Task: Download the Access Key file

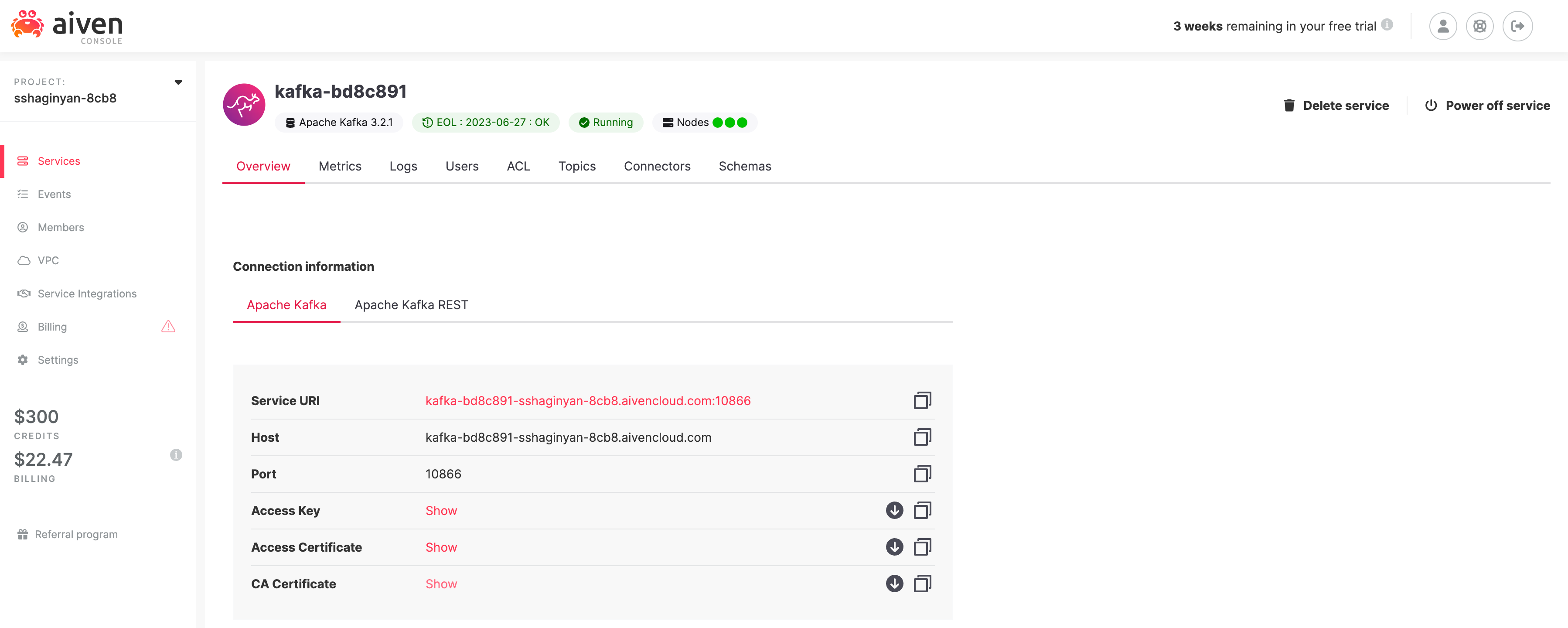Action: coord(894,510)
